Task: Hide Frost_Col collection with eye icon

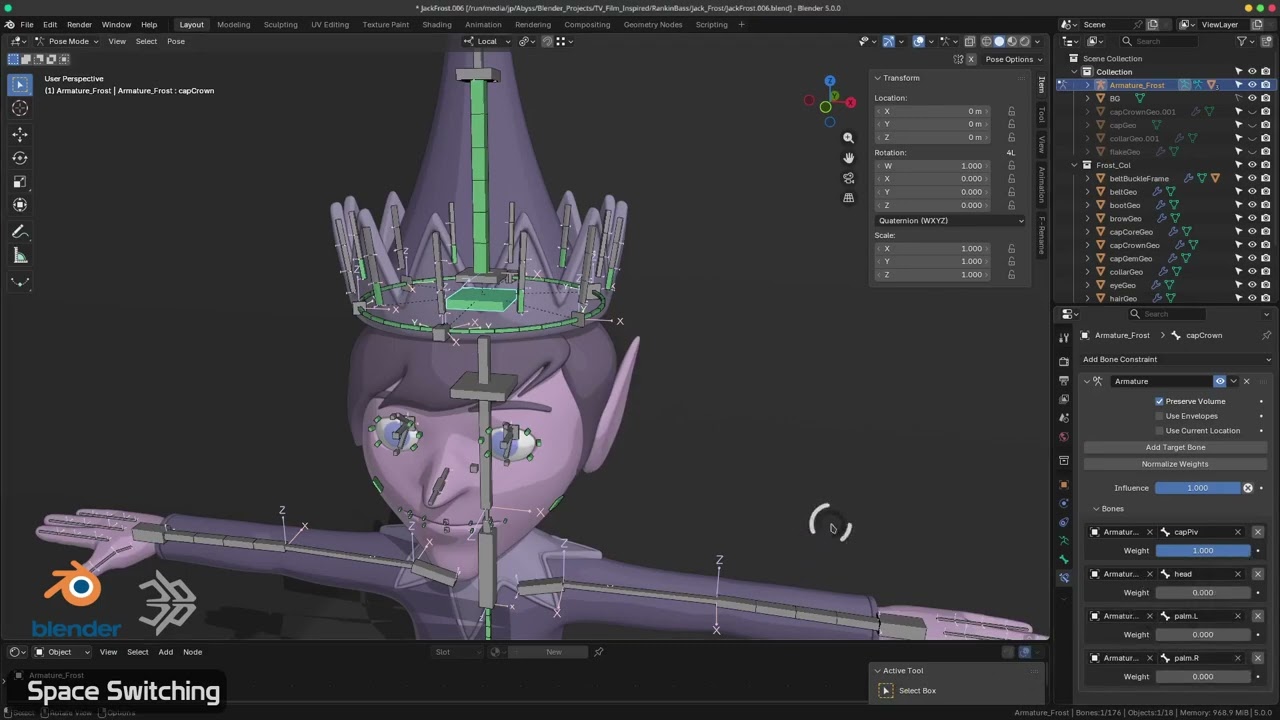Action: [x=1252, y=165]
